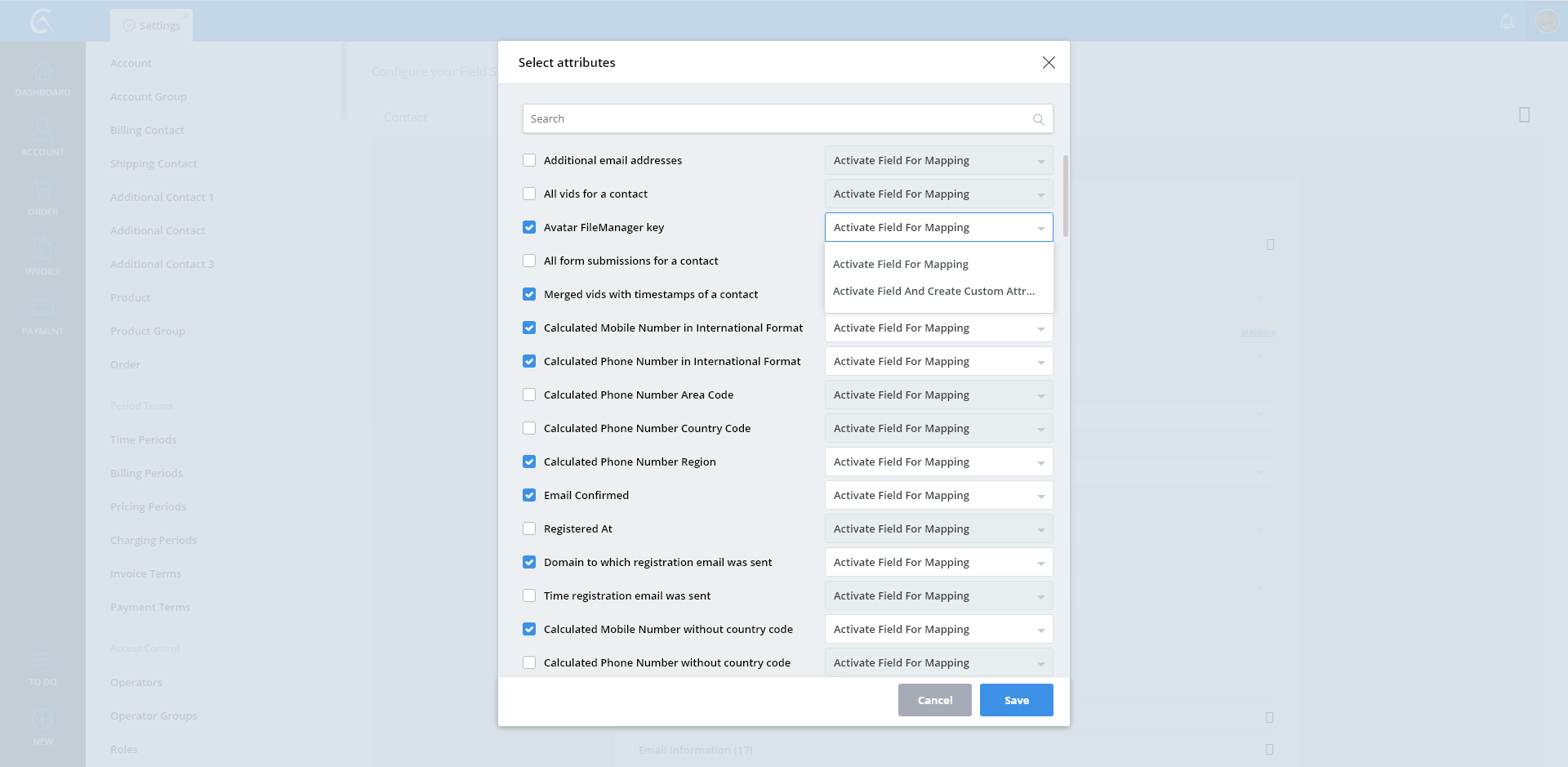Open the Invoice icon in sidebar

[42, 250]
